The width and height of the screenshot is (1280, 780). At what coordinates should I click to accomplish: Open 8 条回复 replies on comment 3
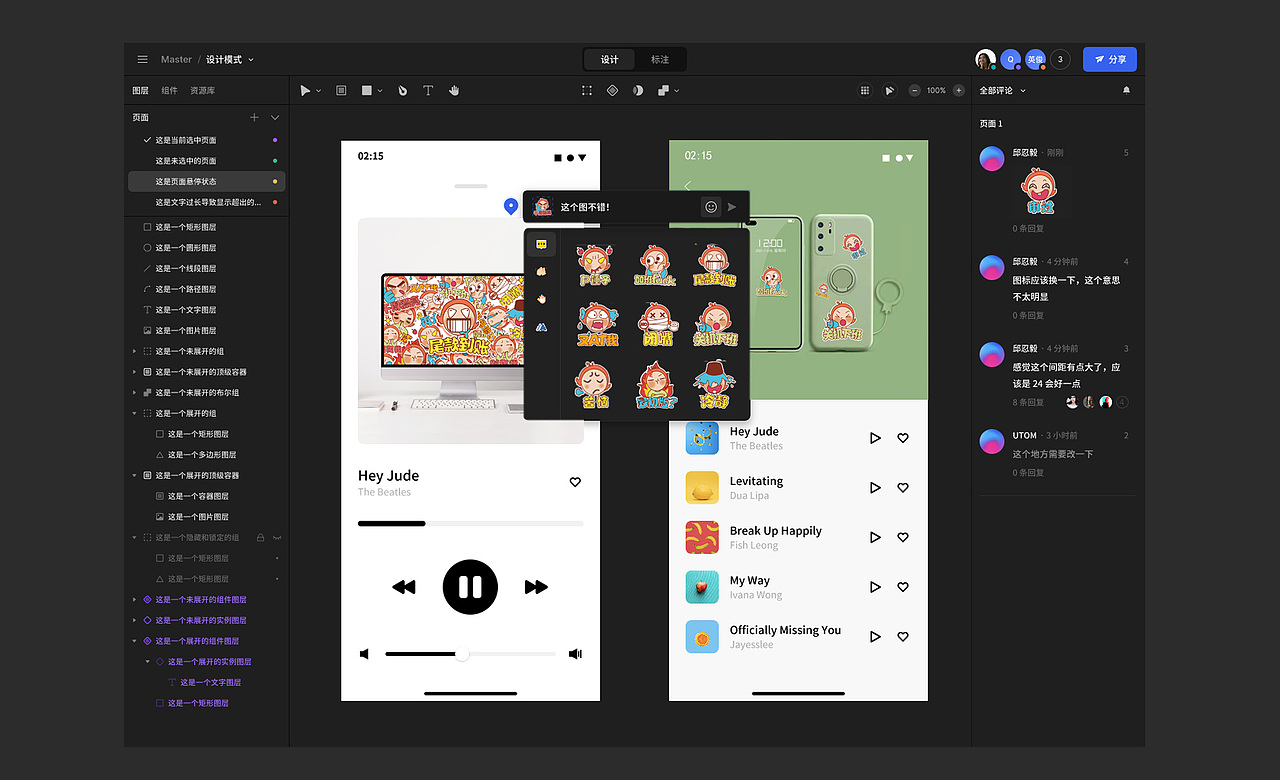[1028, 402]
